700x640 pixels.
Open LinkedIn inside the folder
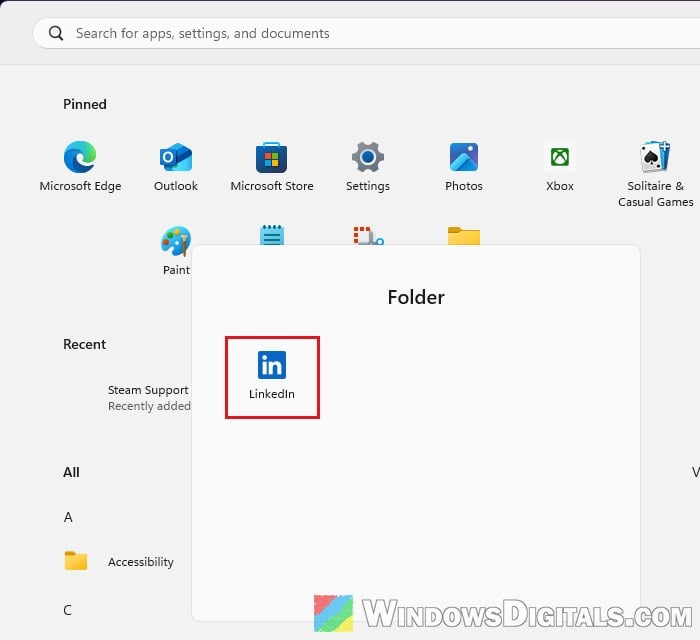pos(272,376)
